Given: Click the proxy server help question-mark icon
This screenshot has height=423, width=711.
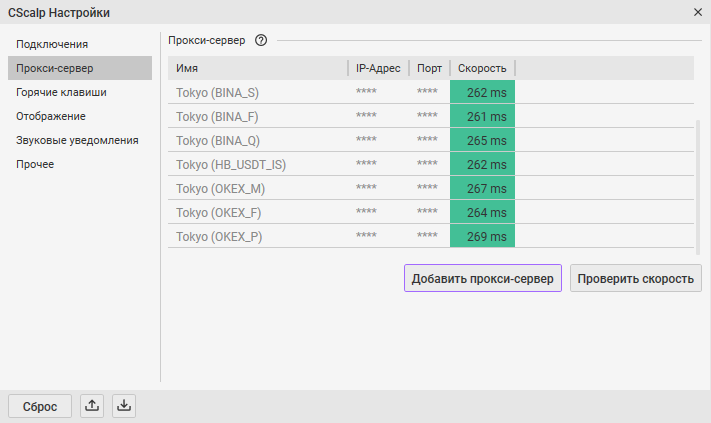Looking at the screenshot, I should point(261,40).
